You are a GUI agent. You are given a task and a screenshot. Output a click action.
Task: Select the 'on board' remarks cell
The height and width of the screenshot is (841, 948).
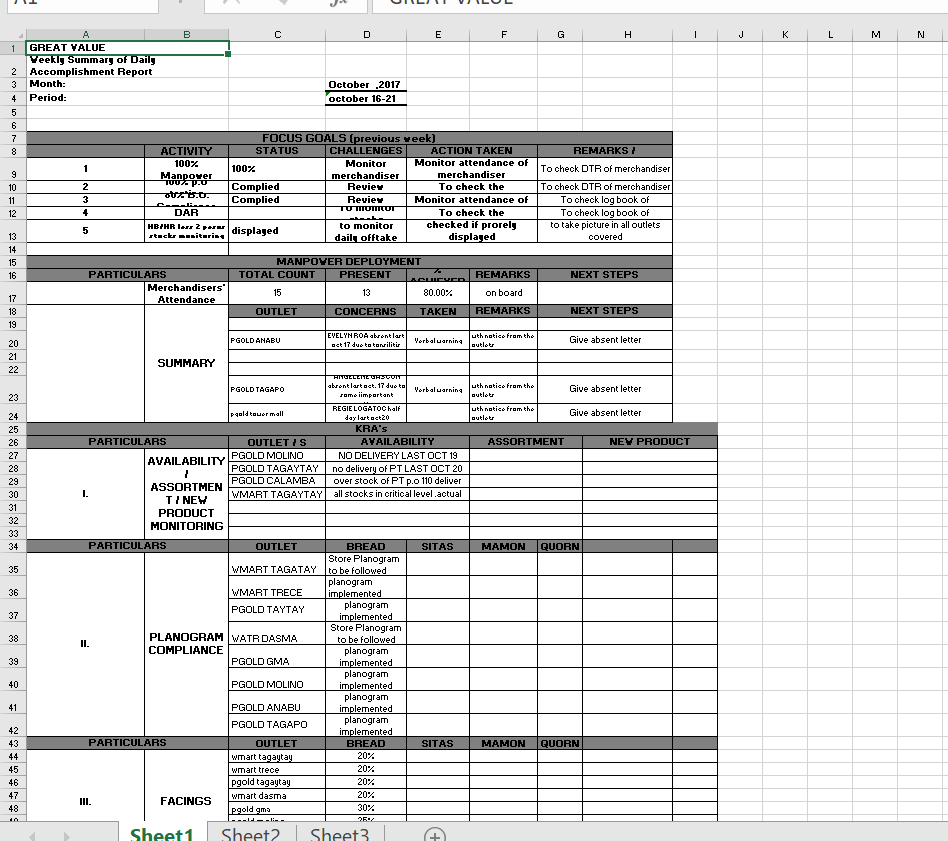tap(504, 293)
